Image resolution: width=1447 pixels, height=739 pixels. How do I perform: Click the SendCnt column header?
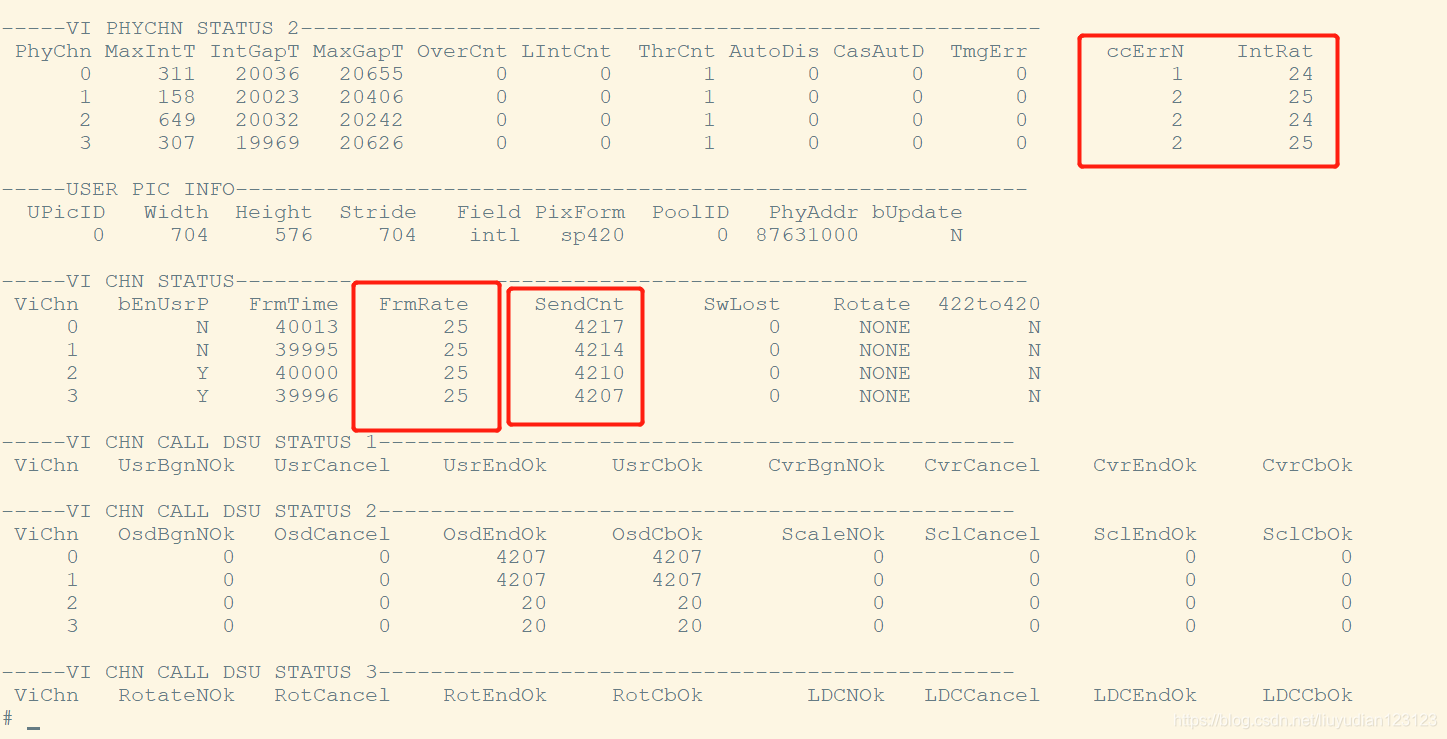[579, 304]
